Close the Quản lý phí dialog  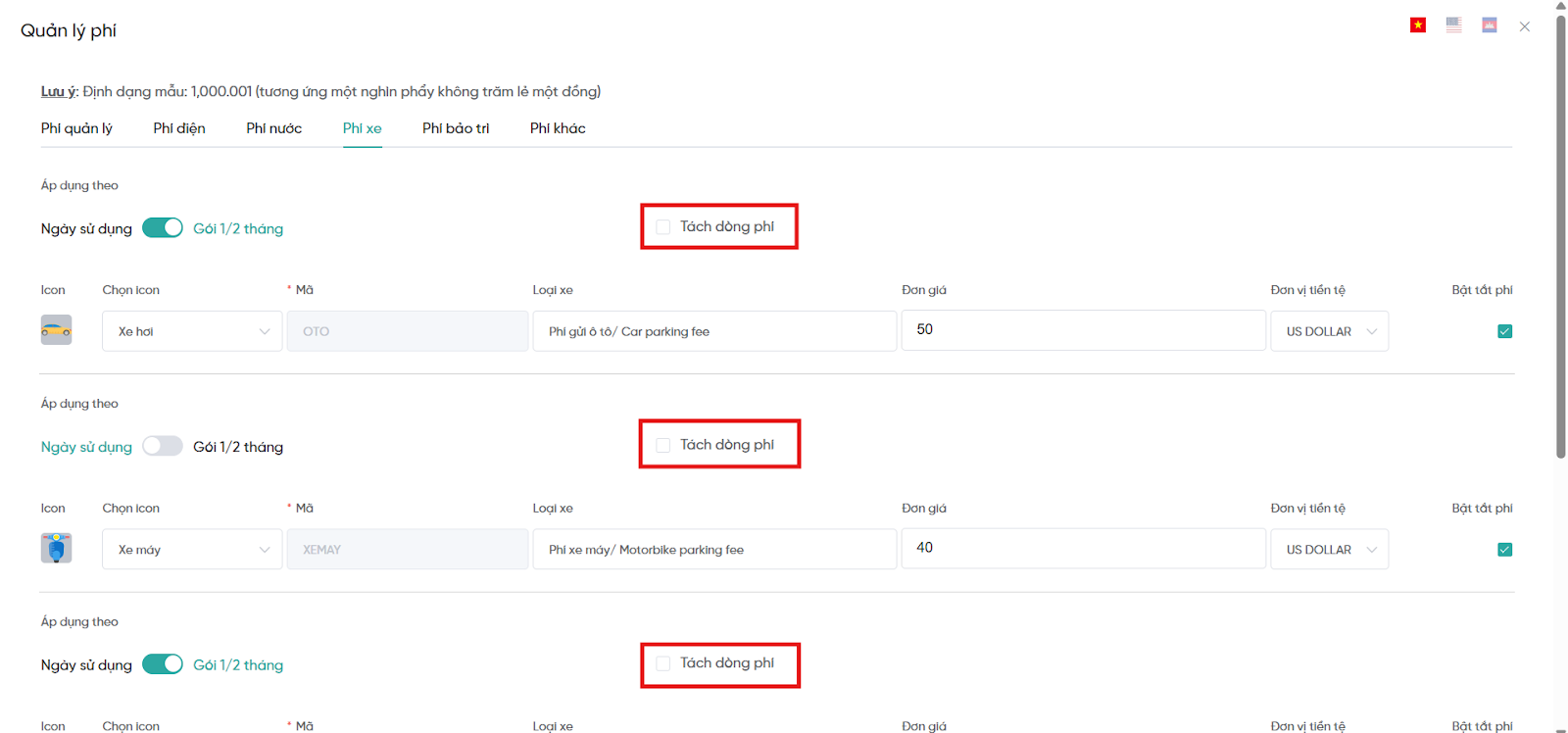(1524, 26)
